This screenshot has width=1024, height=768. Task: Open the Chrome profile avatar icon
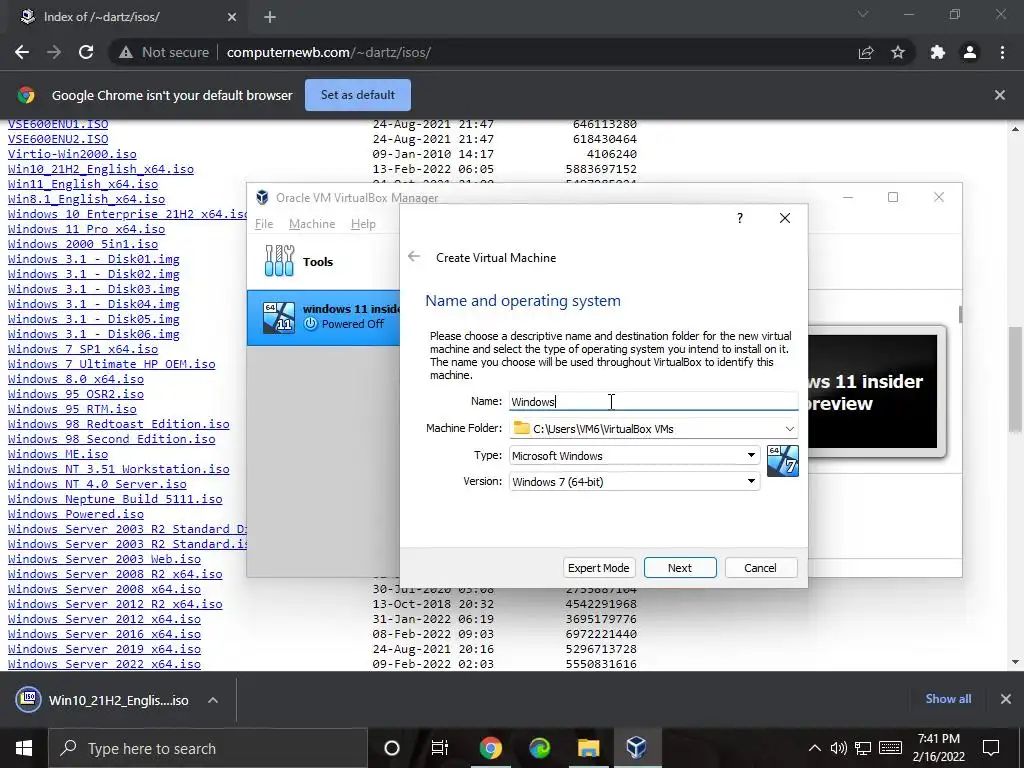pos(970,52)
